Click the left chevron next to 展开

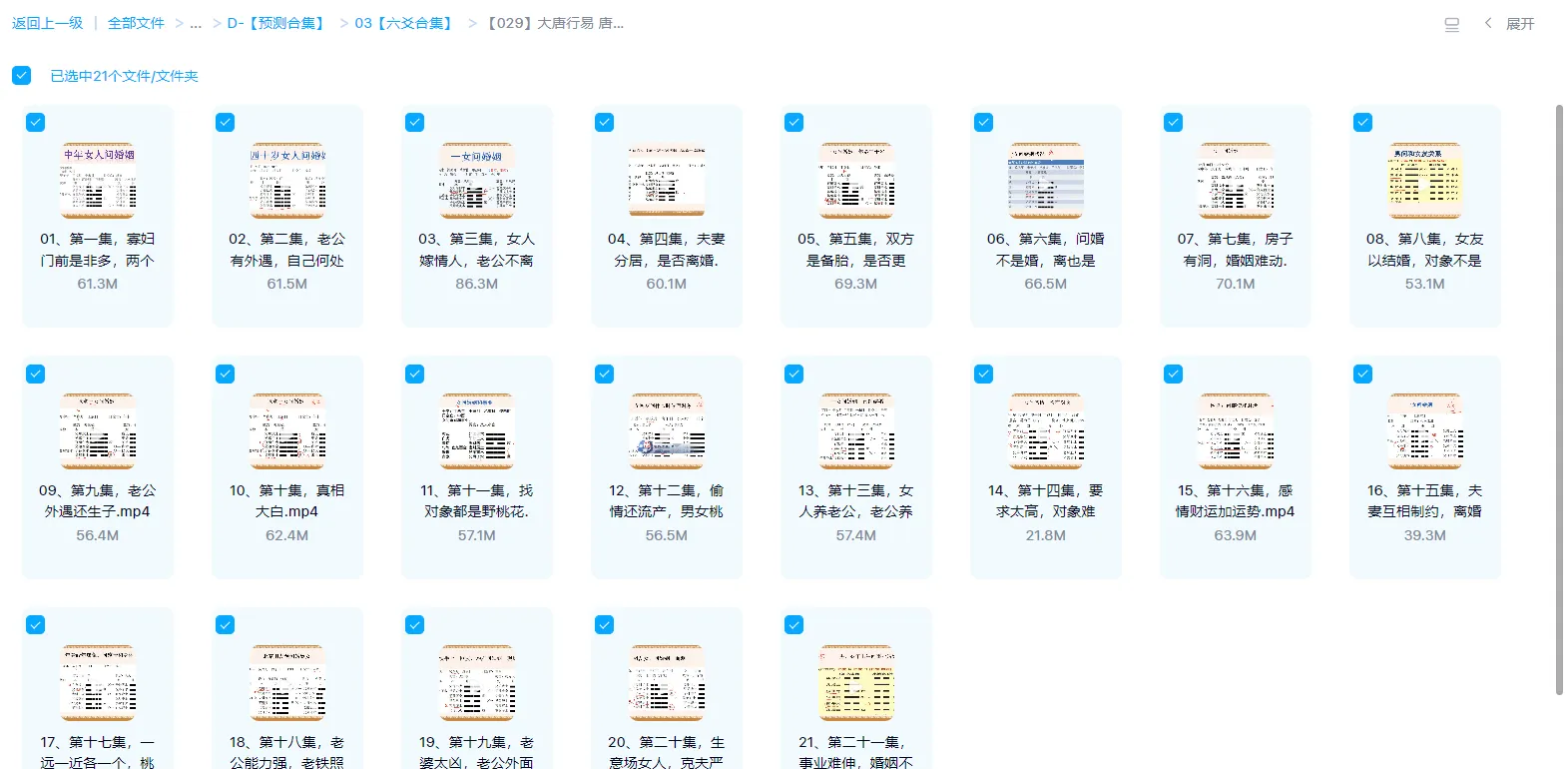(1488, 23)
